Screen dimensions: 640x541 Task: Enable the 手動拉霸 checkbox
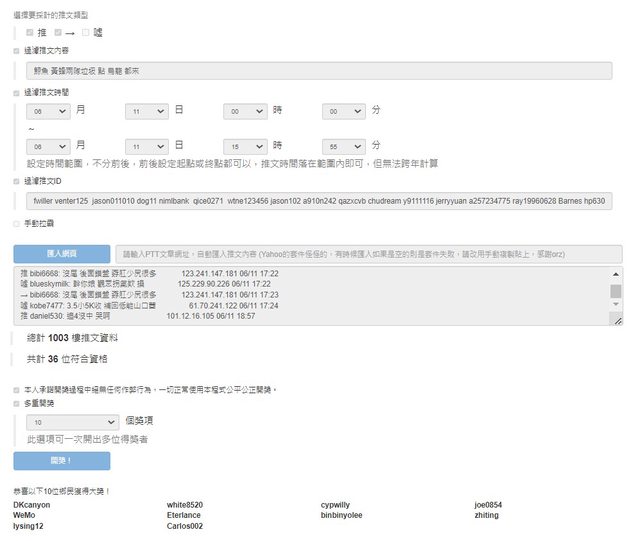(x=17, y=223)
